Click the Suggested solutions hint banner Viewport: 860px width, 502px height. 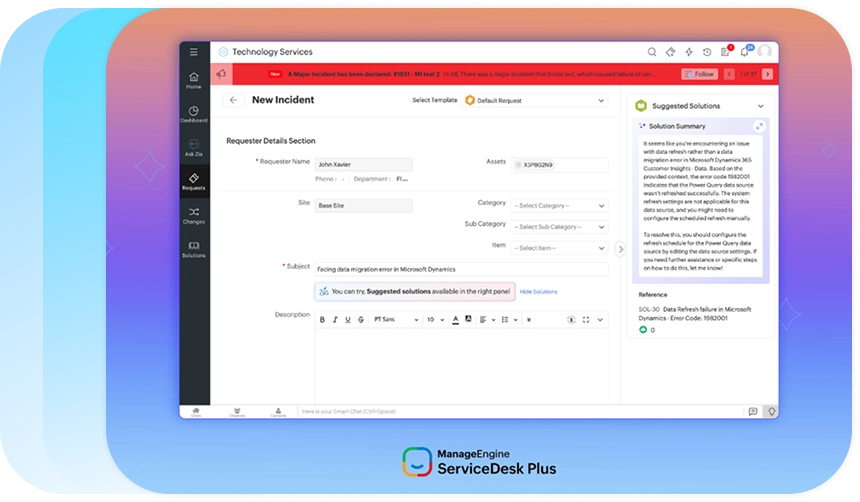[415, 292]
